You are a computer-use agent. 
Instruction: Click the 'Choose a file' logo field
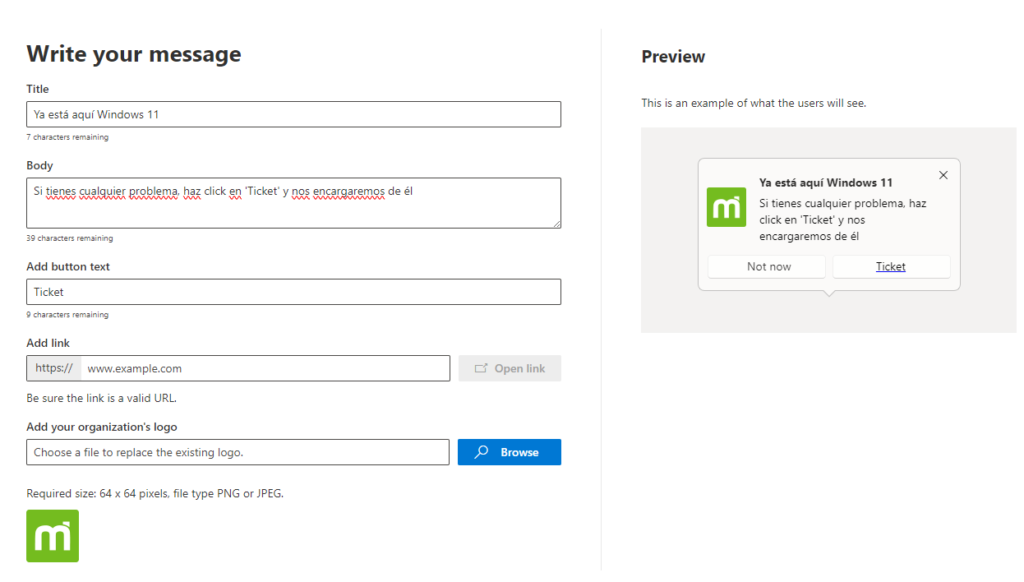[238, 452]
